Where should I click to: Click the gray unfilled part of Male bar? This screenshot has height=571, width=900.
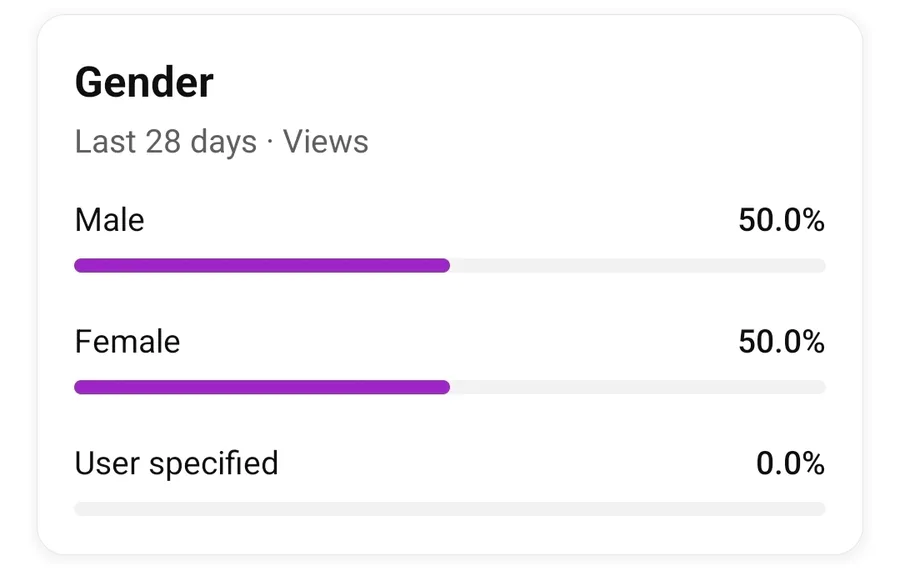637,266
